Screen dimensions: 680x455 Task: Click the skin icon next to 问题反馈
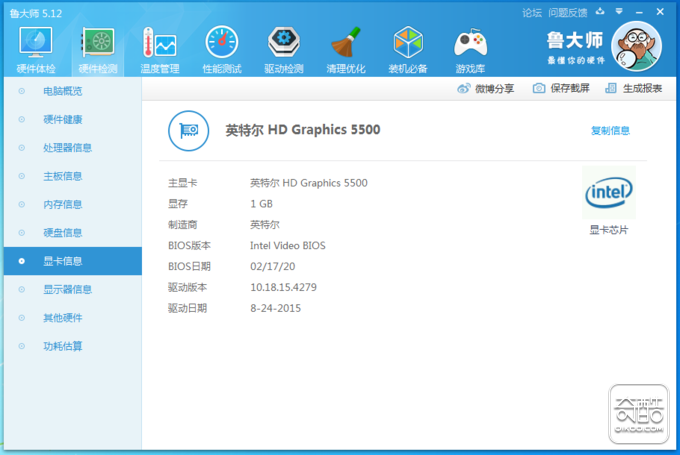click(x=600, y=12)
